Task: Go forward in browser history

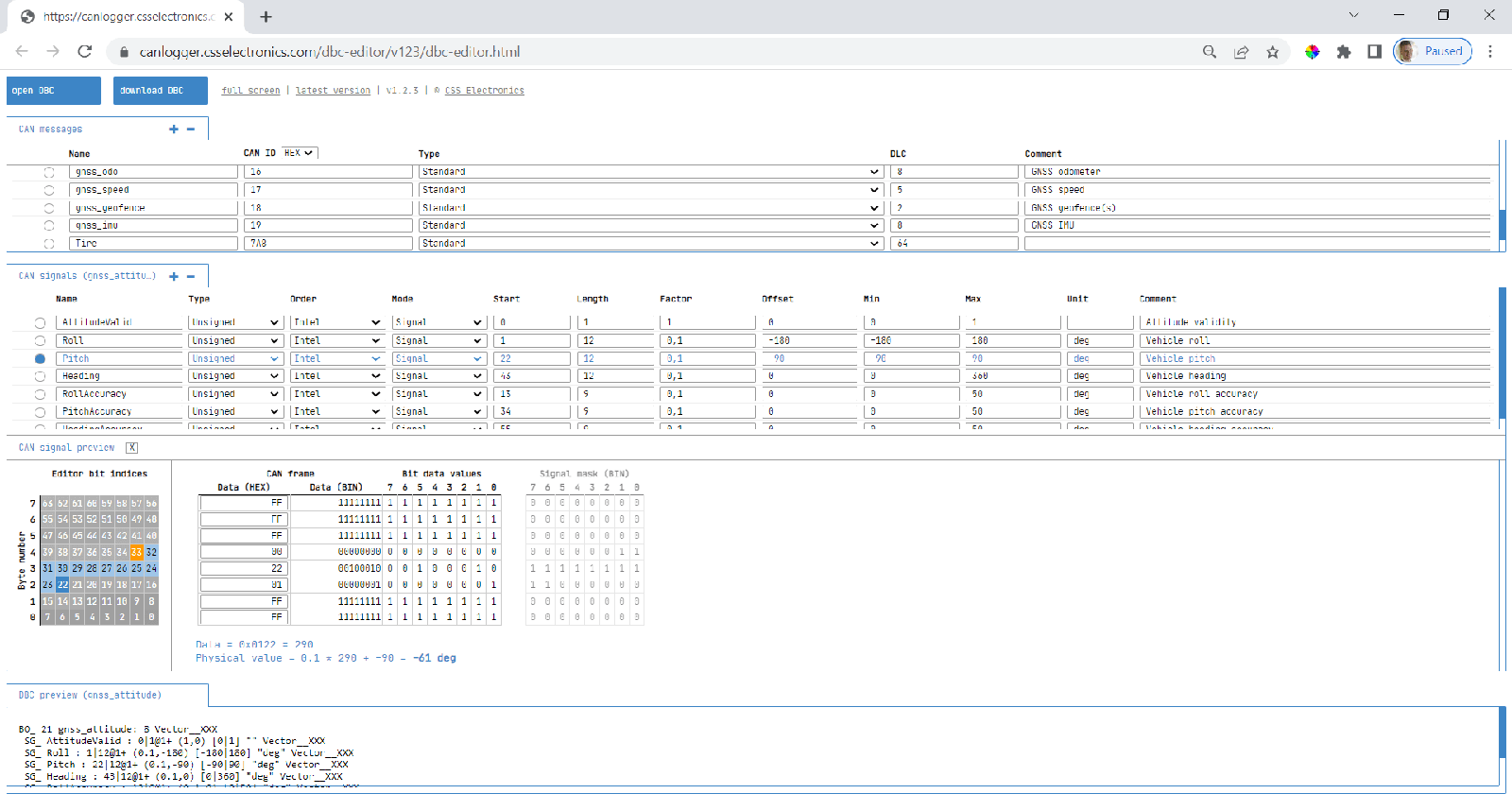Action: [53, 52]
